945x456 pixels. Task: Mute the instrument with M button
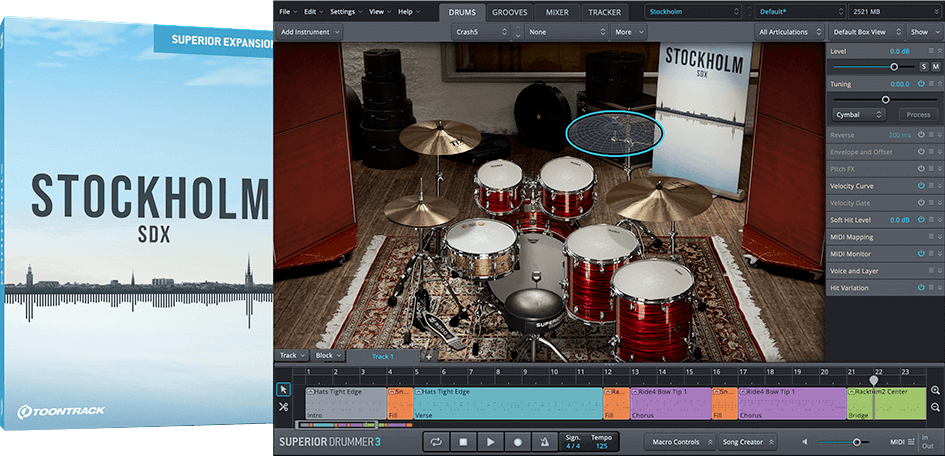pos(936,67)
